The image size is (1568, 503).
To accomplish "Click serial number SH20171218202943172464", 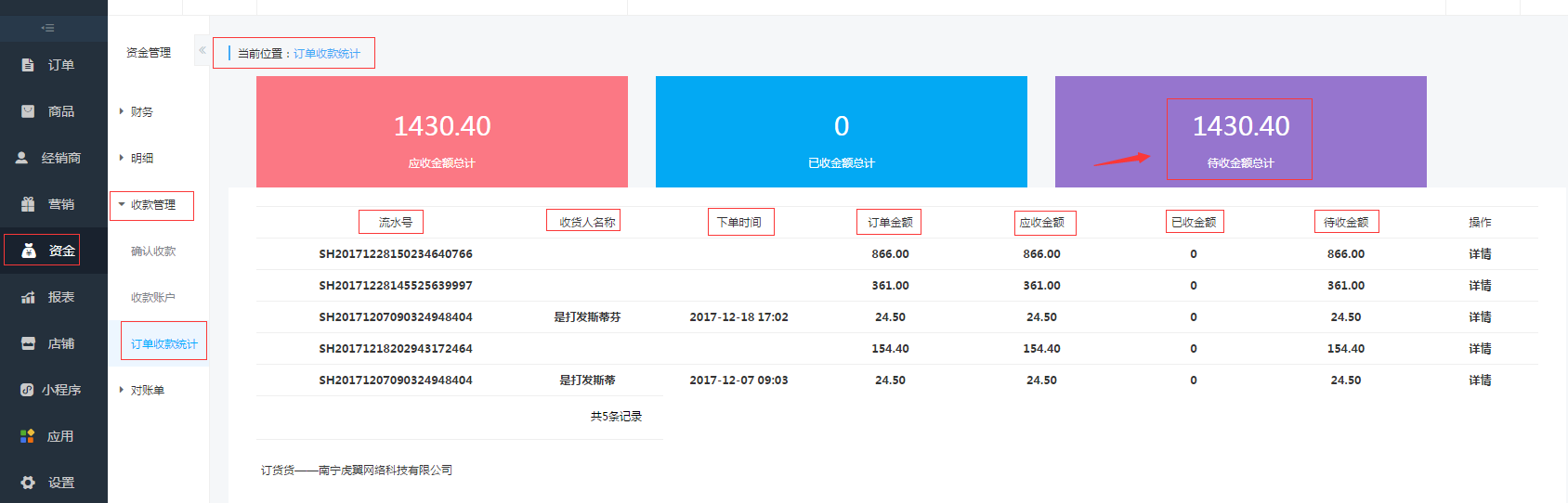I will coord(396,349).
